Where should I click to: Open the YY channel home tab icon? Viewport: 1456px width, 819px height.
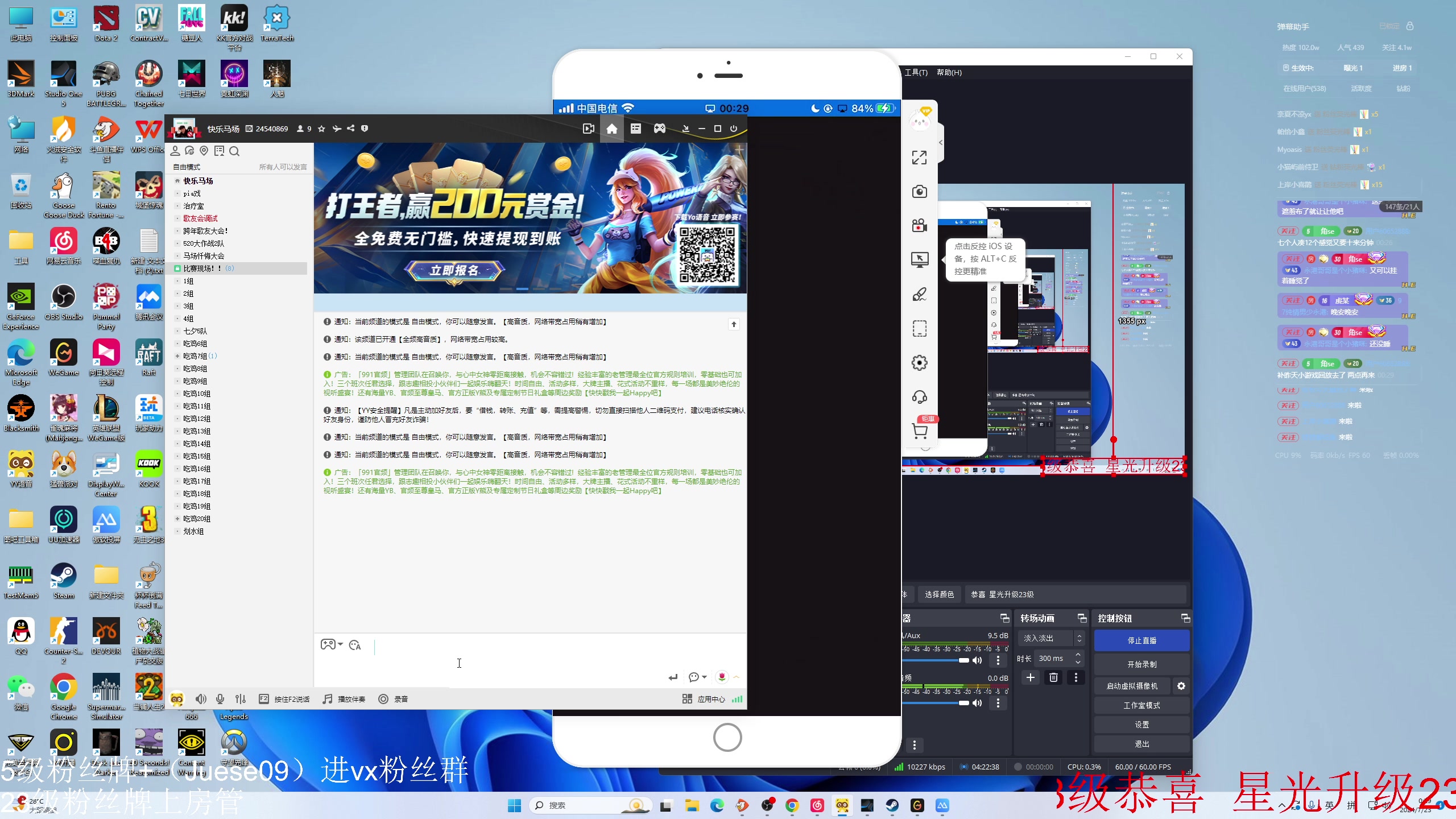(x=612, y=129)
